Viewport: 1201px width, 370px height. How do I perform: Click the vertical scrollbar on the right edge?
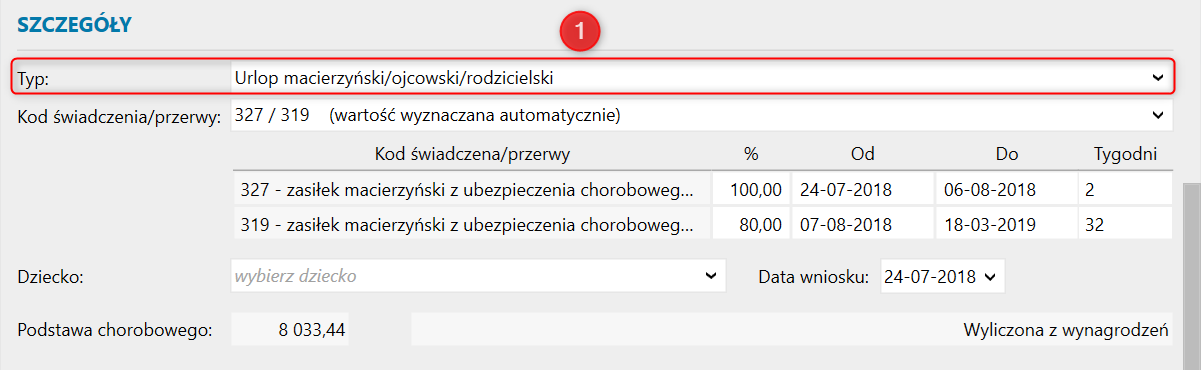click(1191, 276)
